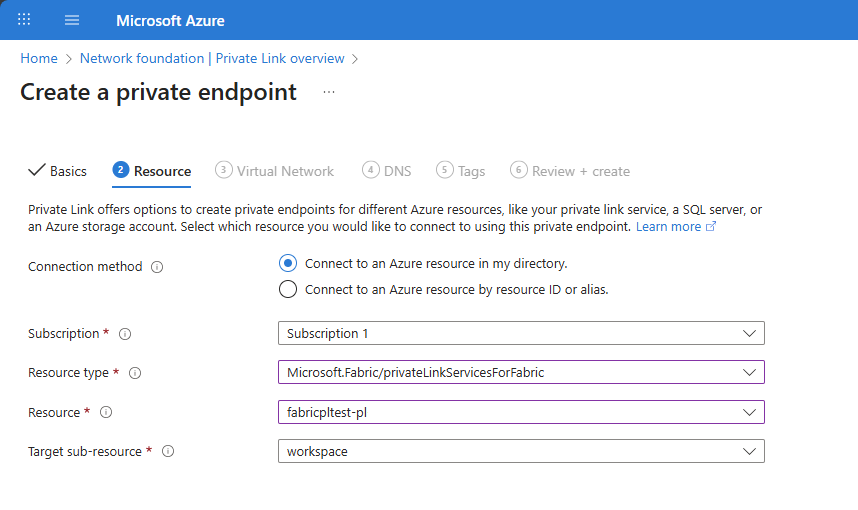
Task: Expand the Target sub-resource workspace dropdown
Action: (x=521, y=451)
